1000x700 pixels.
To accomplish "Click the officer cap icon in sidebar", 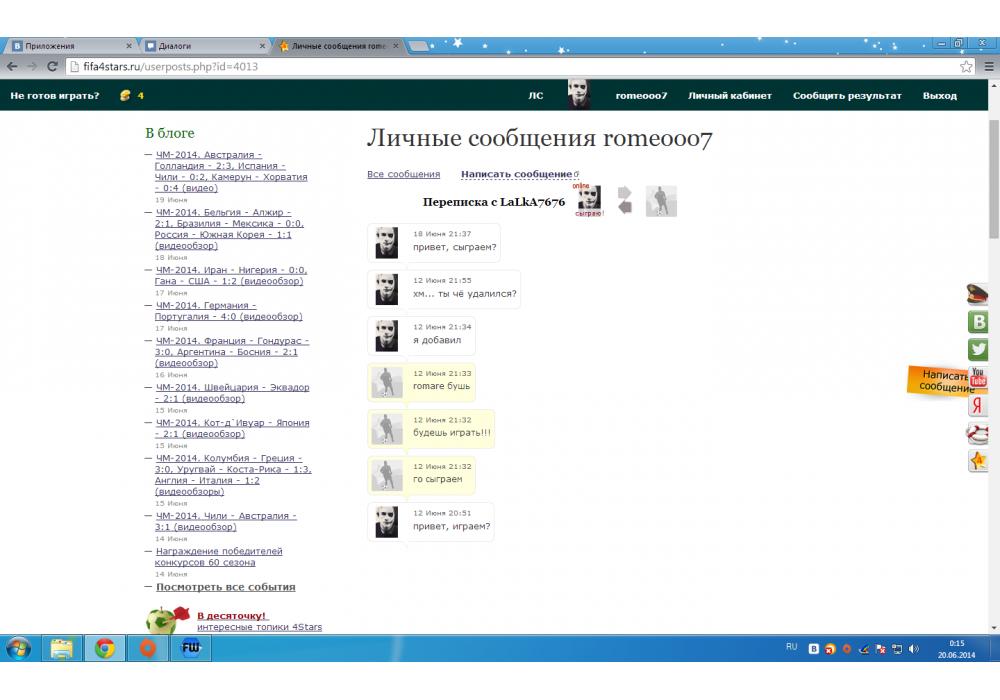I will tap(978, 294).
